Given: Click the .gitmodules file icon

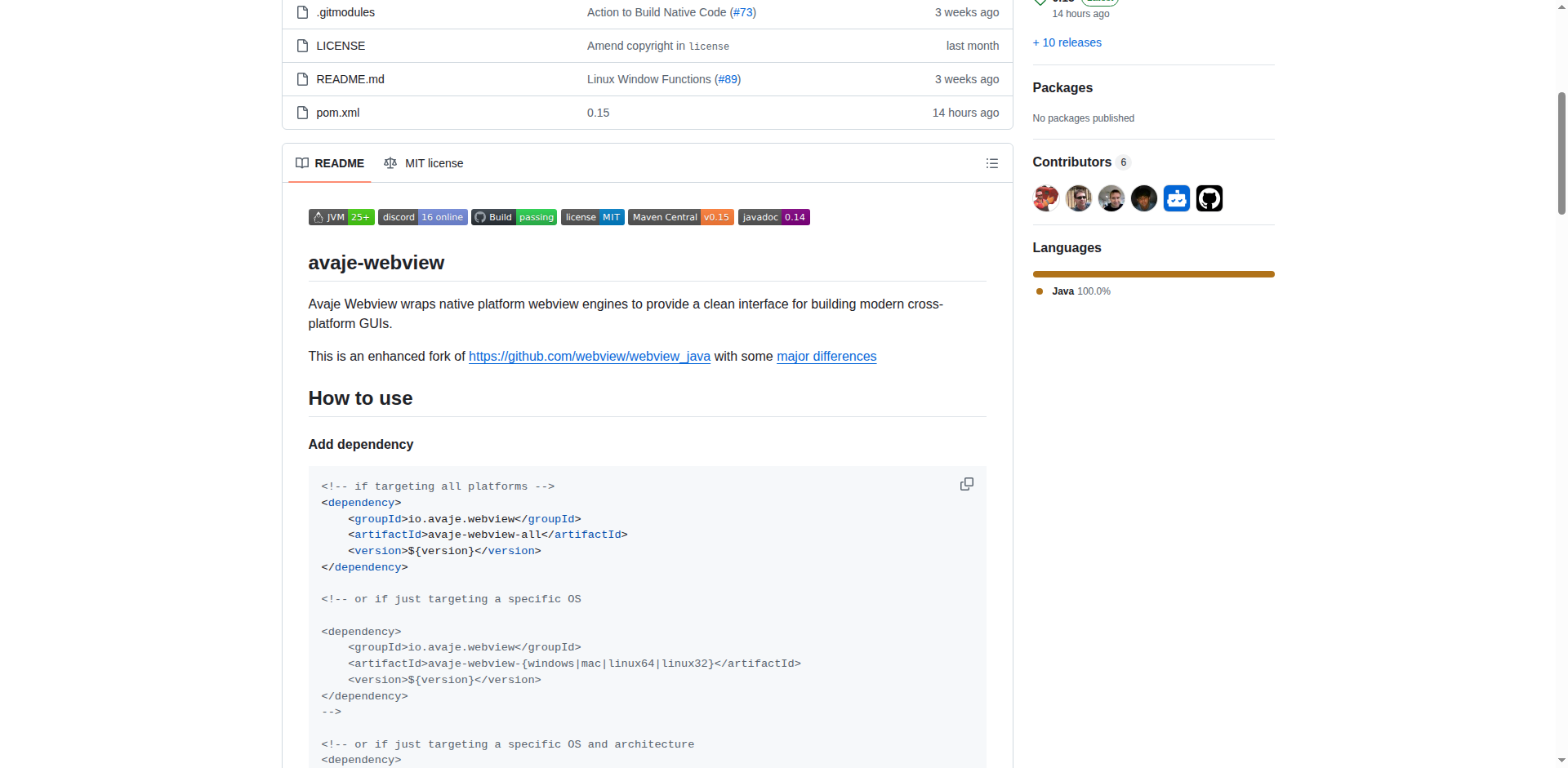Looking at the screenshot, I should point(302,12).
